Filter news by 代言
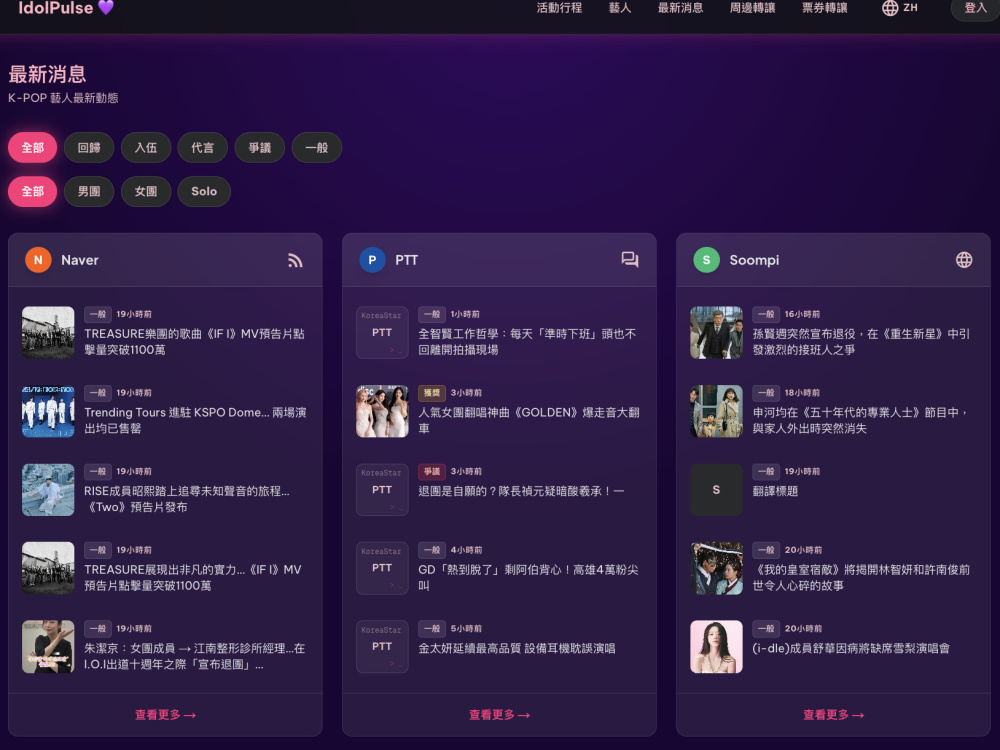Screen dimensions: 1000x750 (x=203, y=148)
